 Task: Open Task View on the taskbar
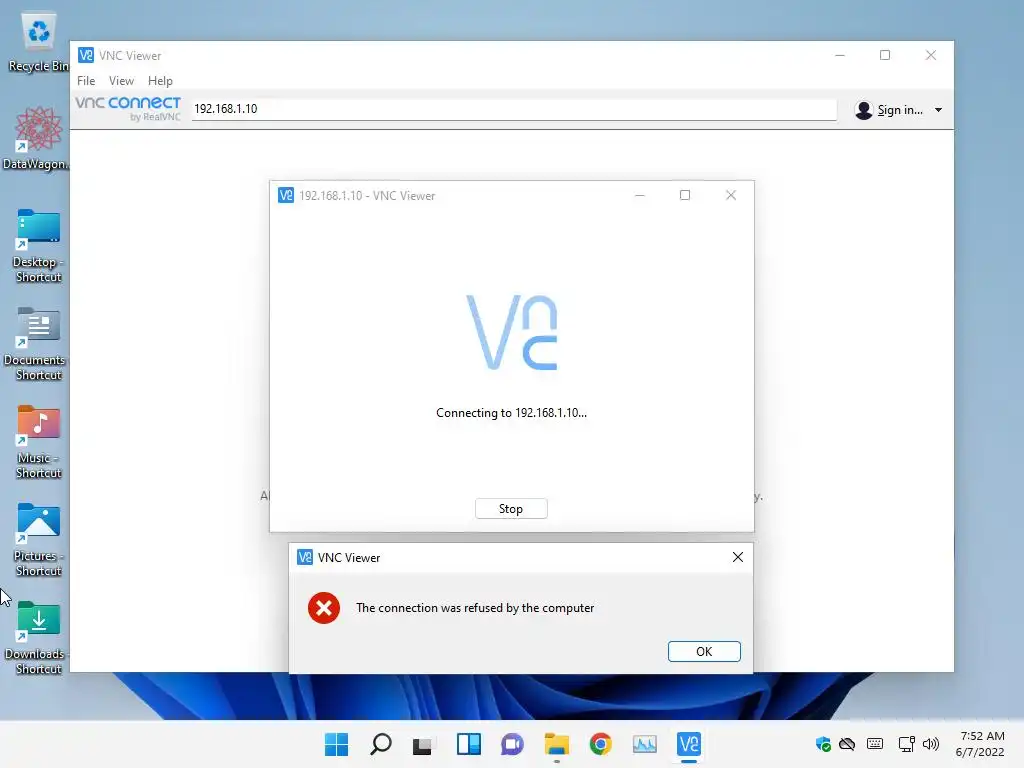pos(423,744)
